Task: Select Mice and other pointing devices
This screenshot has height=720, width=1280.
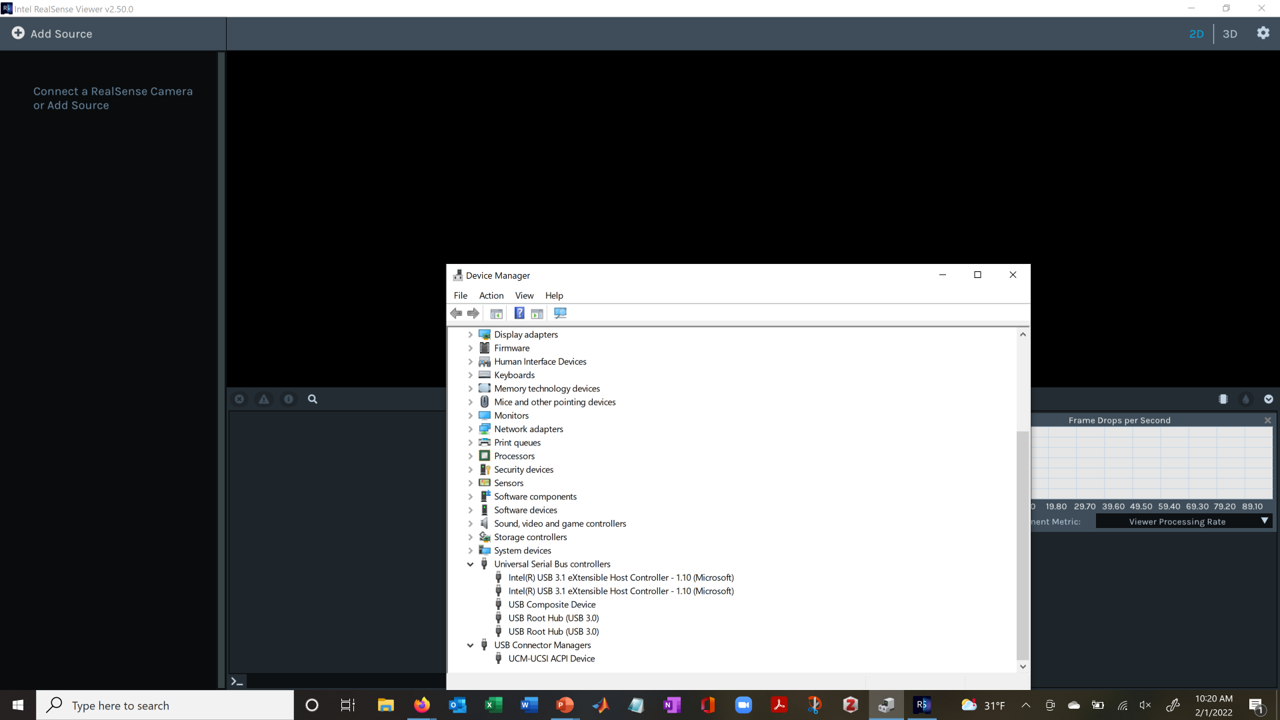Action: click(x=555, y=402)
